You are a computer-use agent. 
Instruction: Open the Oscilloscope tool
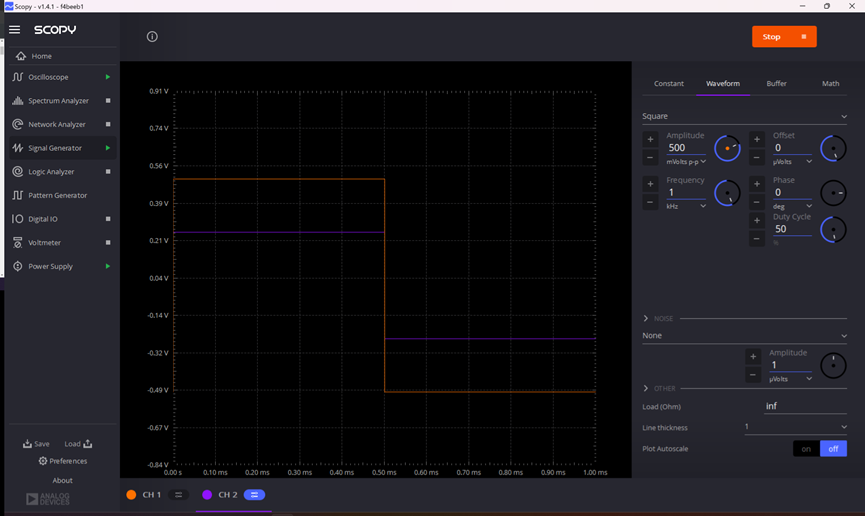click(49, 77)
